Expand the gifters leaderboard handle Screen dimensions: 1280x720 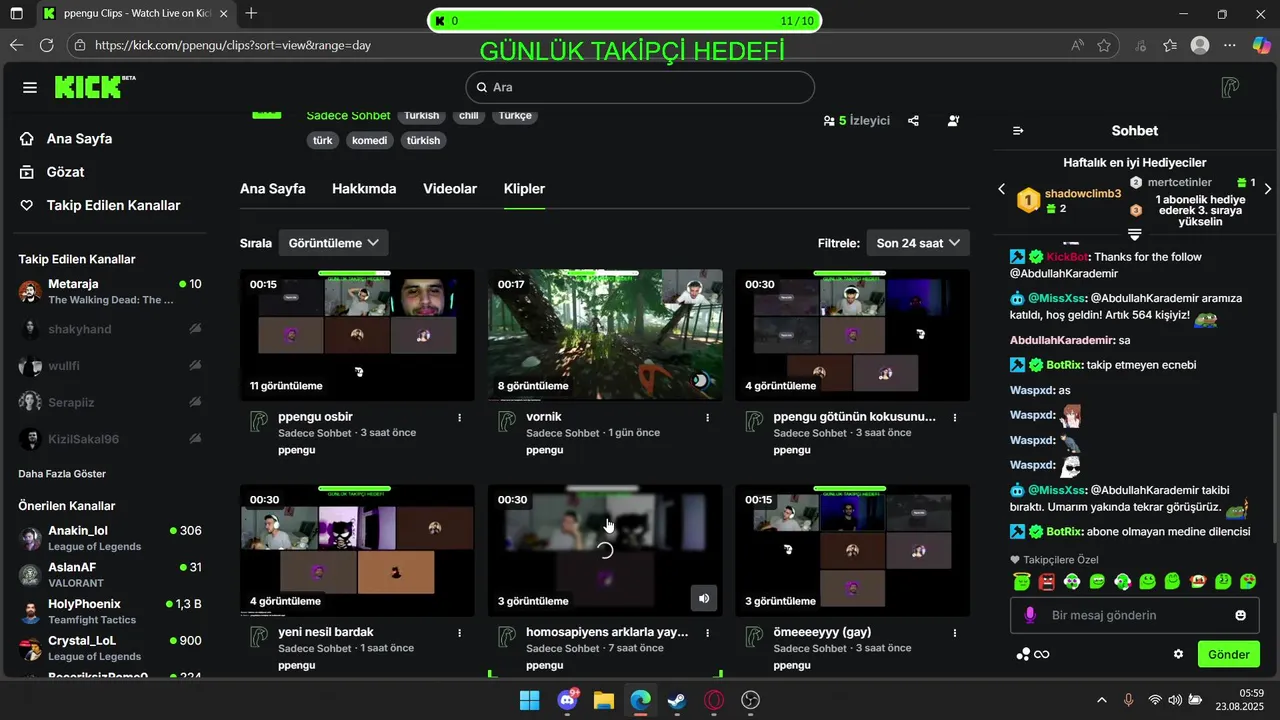tap(1134, 234)
